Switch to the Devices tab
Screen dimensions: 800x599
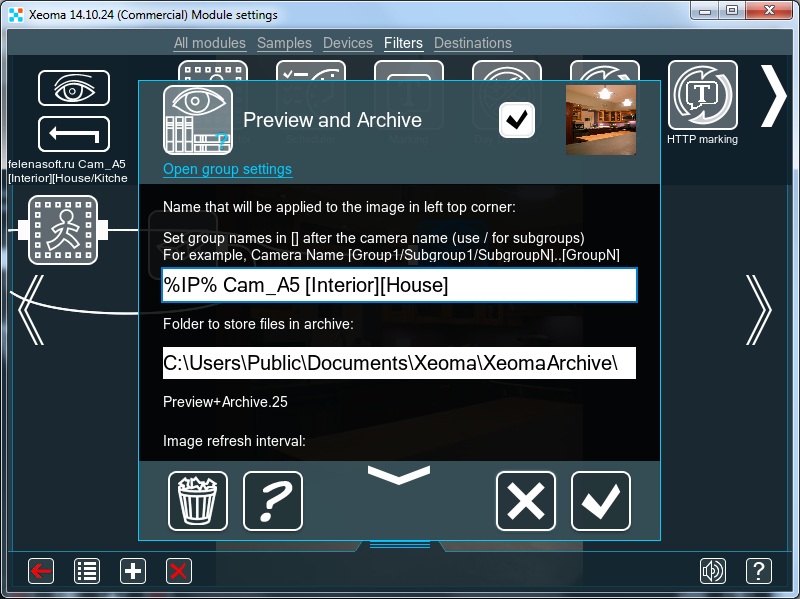click(348, 43)
